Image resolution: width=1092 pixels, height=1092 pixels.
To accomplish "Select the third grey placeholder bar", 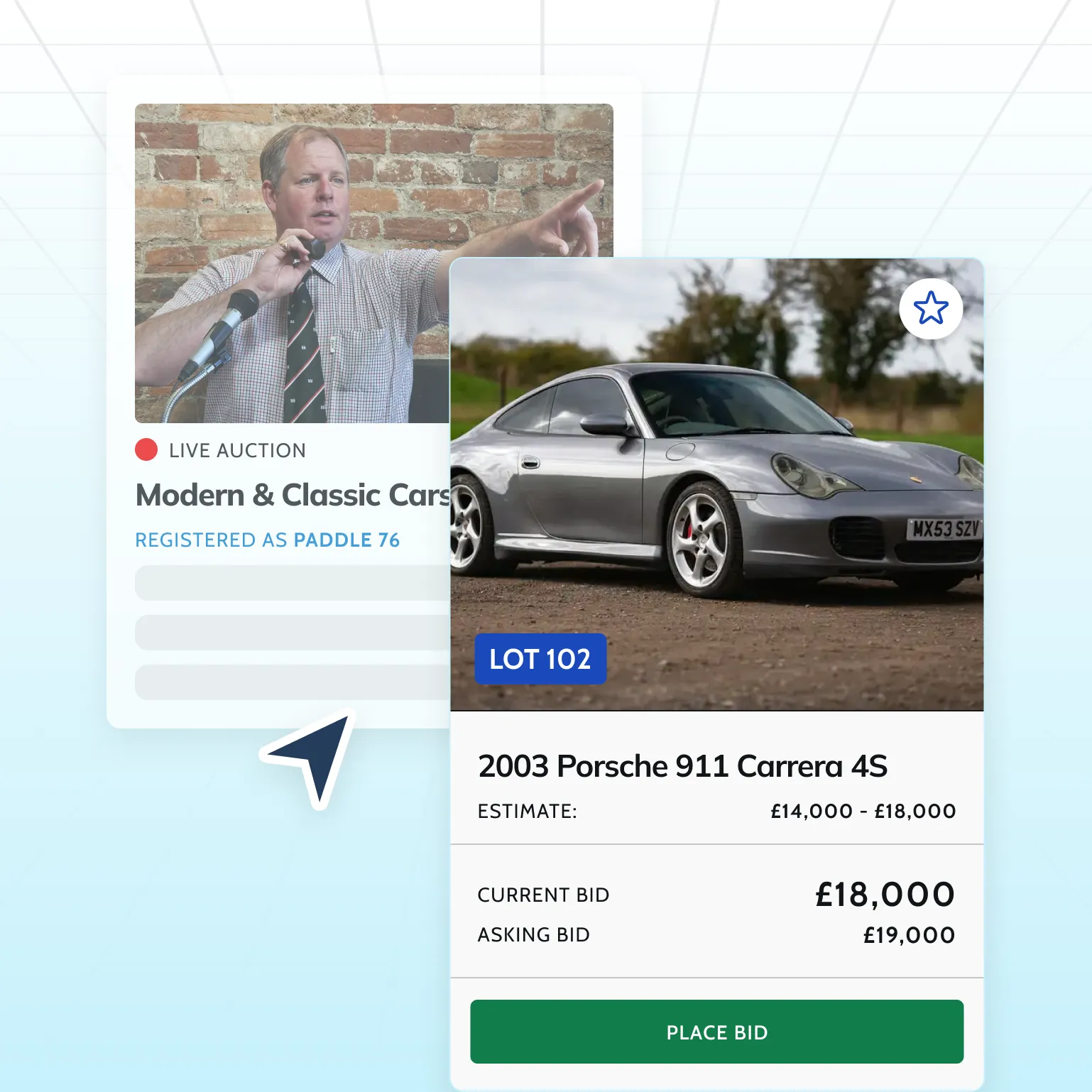I will (293, 682).
